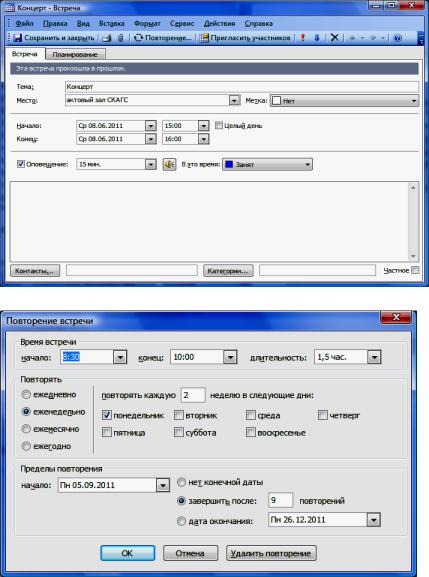Expand the Конец date dropdown
This screenshot has width=429, height=577.
(150, 139)
